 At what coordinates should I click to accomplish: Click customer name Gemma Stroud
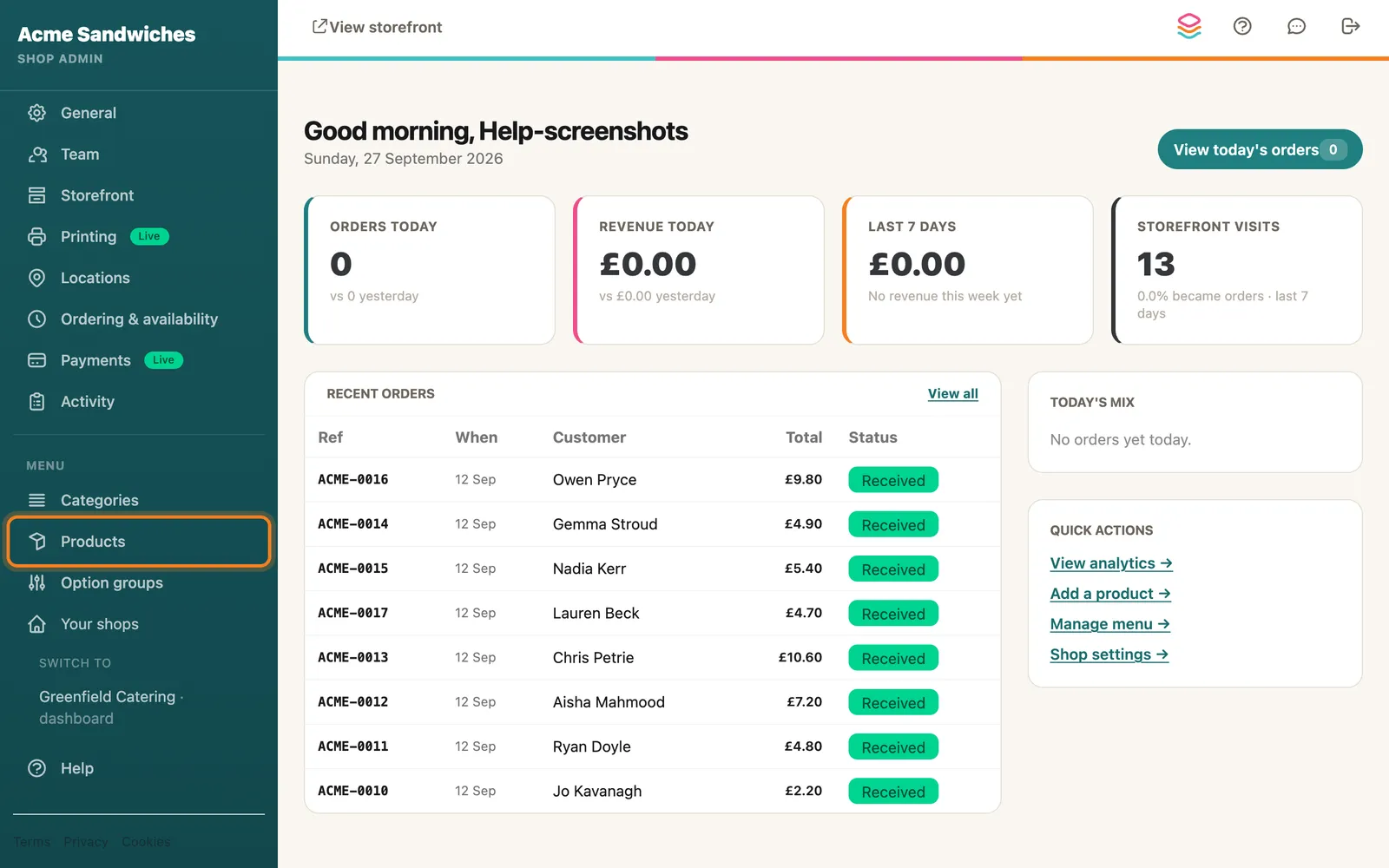(605, 524)
